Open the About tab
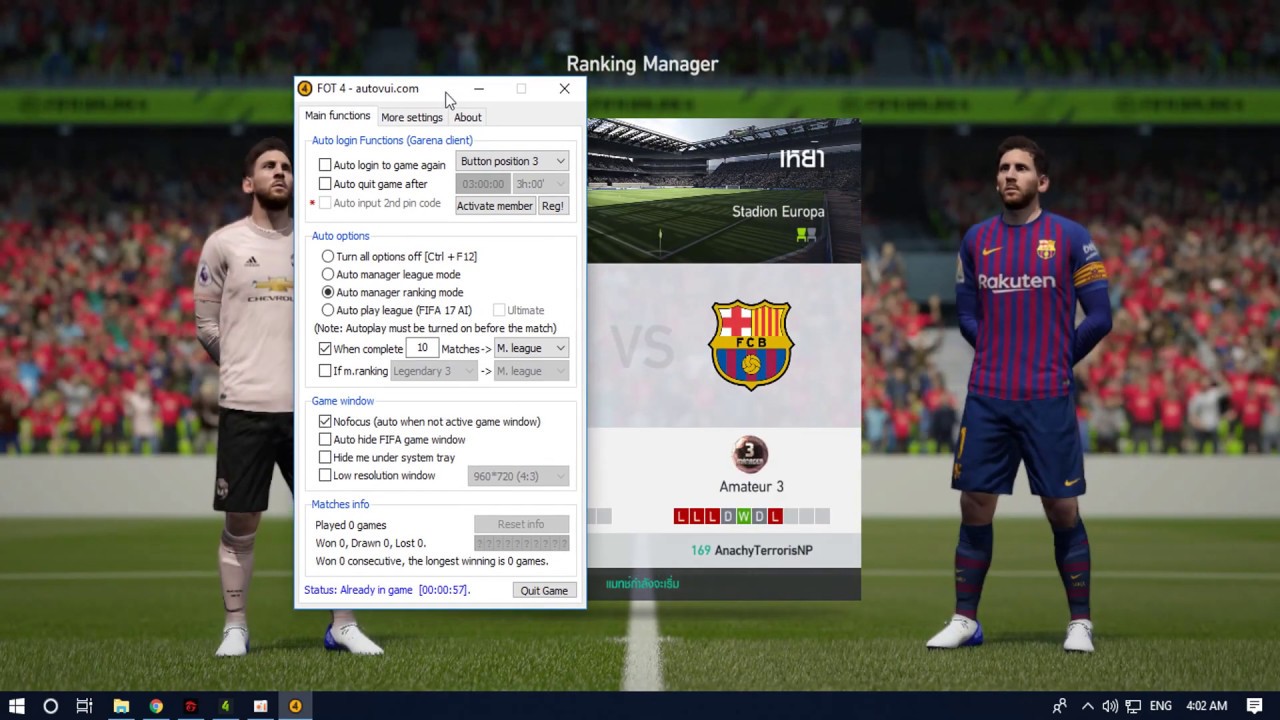Image resolution: width=1280 pixels, height=720 pixels. [x=467, y=117]
